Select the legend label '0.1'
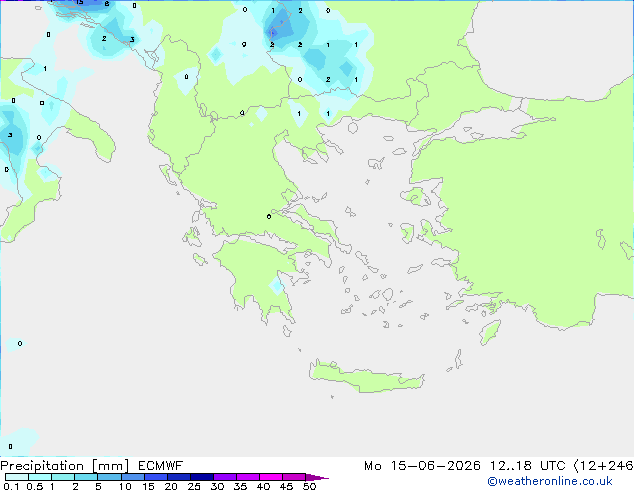 (x=11, y=486)
